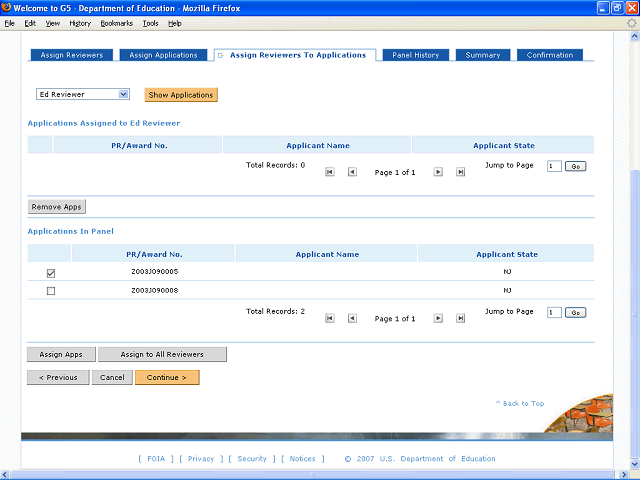Go to last page of Applications In Panel

pos(460,318)
